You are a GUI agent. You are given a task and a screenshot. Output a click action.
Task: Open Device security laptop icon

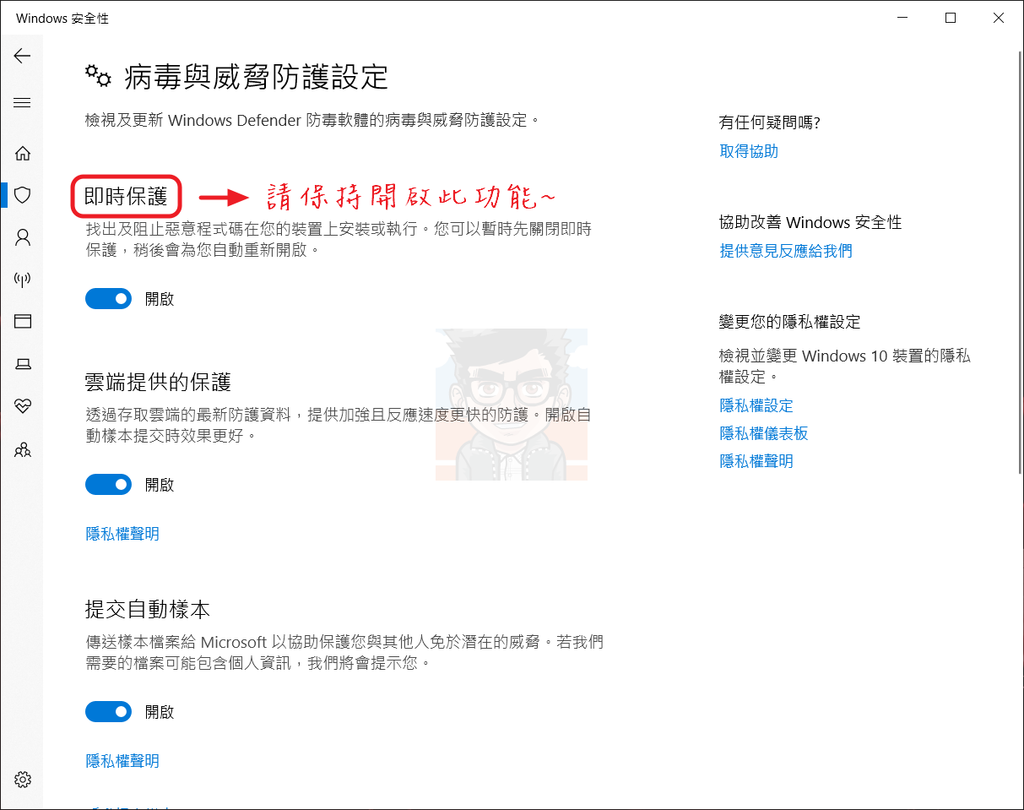(22, 363)
